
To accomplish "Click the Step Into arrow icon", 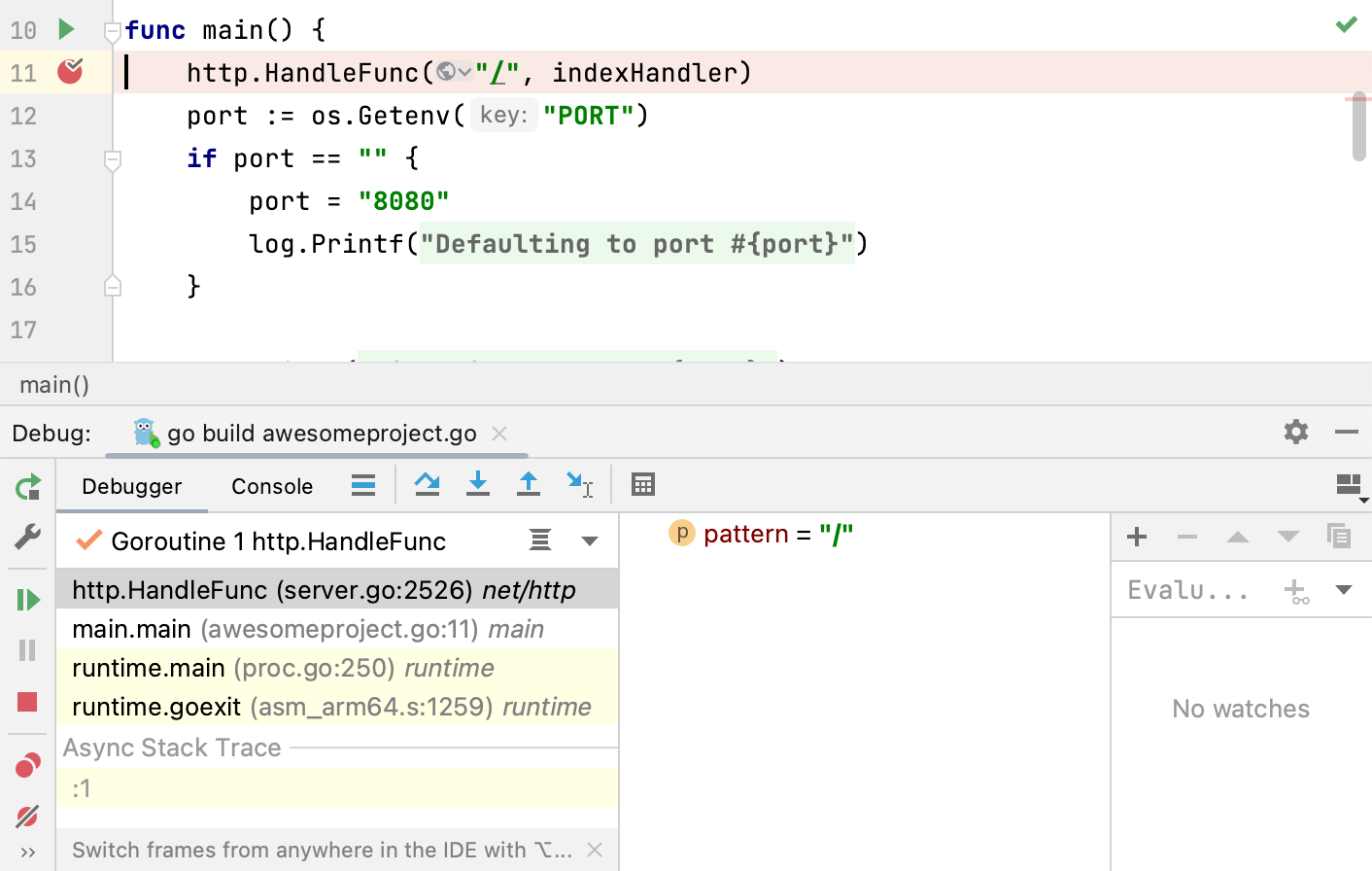I will [x=477, y=484].
